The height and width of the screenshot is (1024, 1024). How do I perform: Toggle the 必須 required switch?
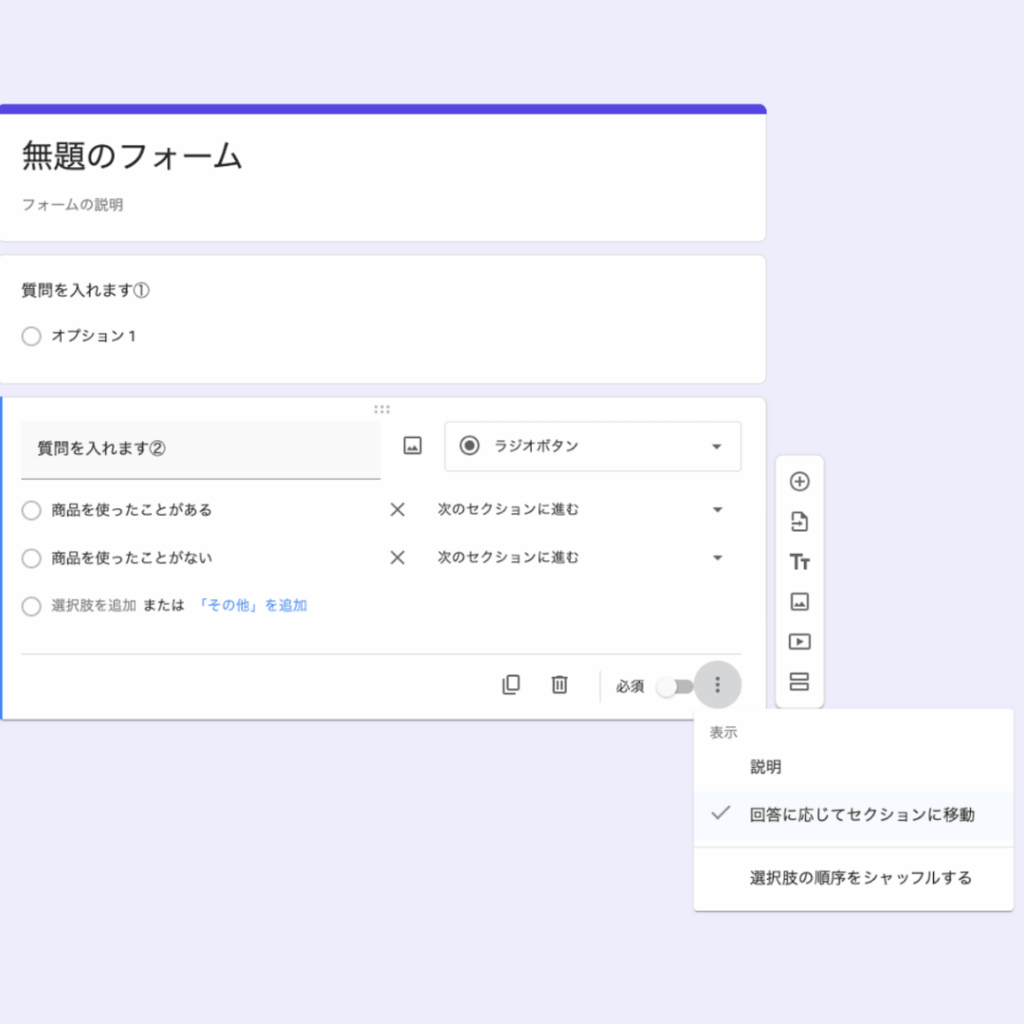675,686
